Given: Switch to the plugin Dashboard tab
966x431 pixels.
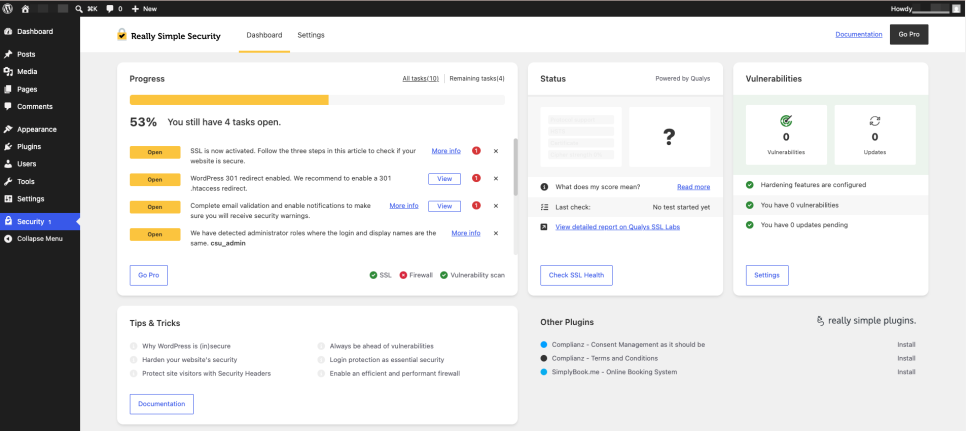Looking at the screenshot, I should pyautogui.click(x=264, y=35).
